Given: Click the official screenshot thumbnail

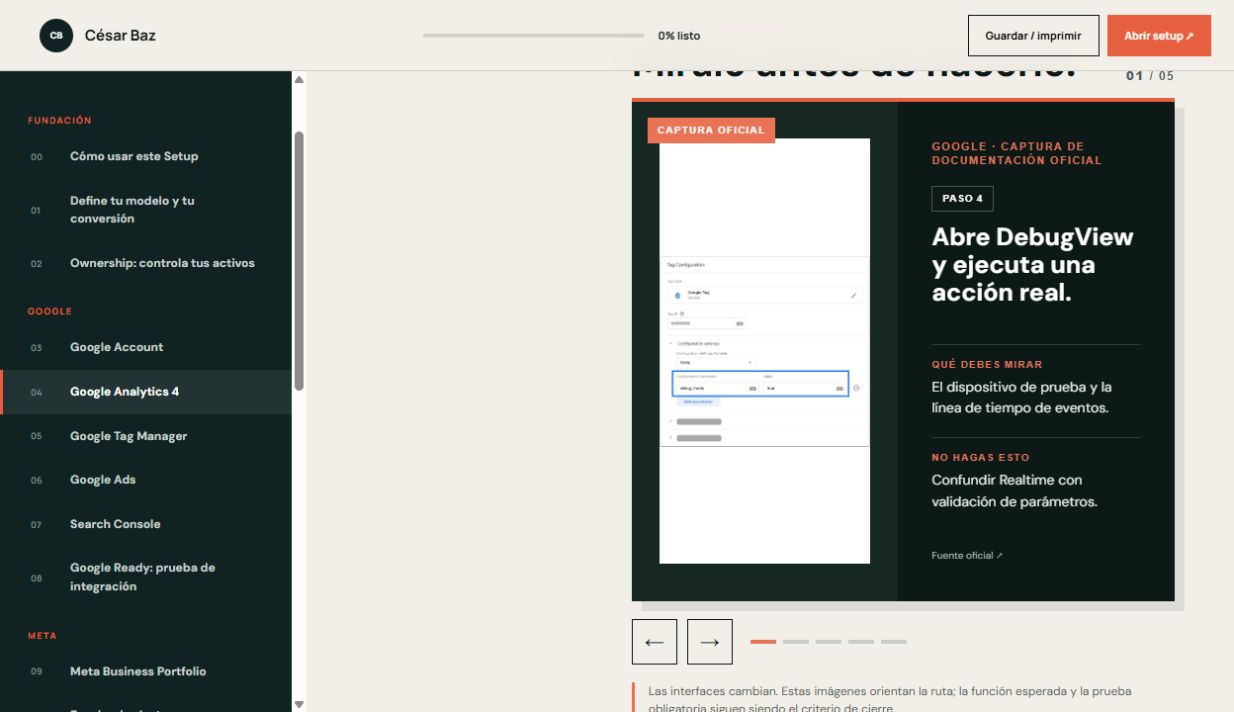Looking at the screenshot, I should pyautogui.click(x=765, y=351).
